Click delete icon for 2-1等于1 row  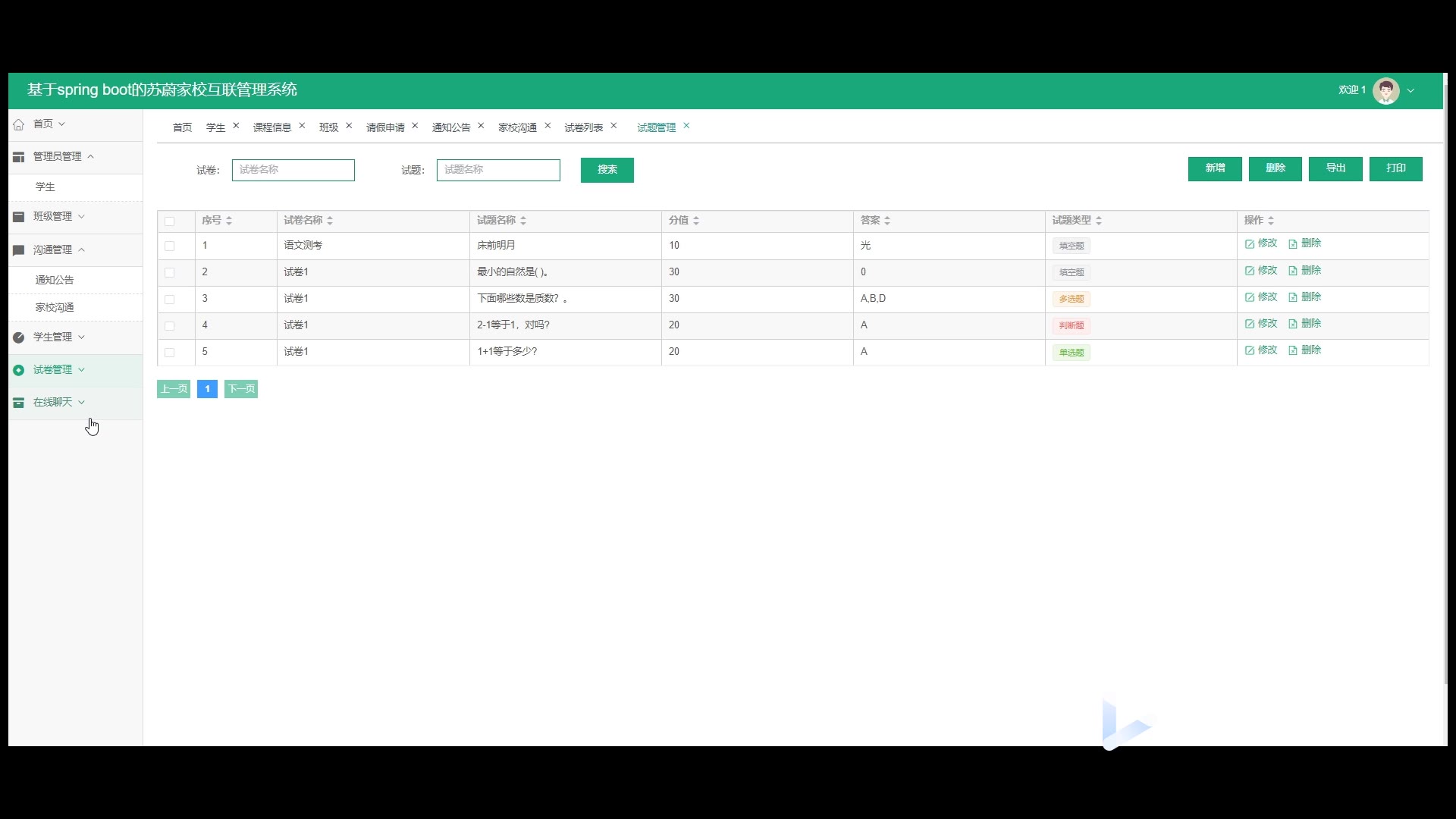click(1293, 324)
